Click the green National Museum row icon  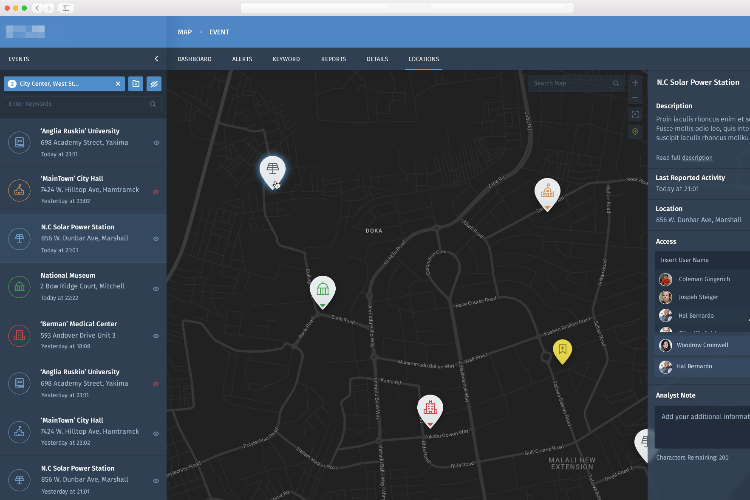20,287
